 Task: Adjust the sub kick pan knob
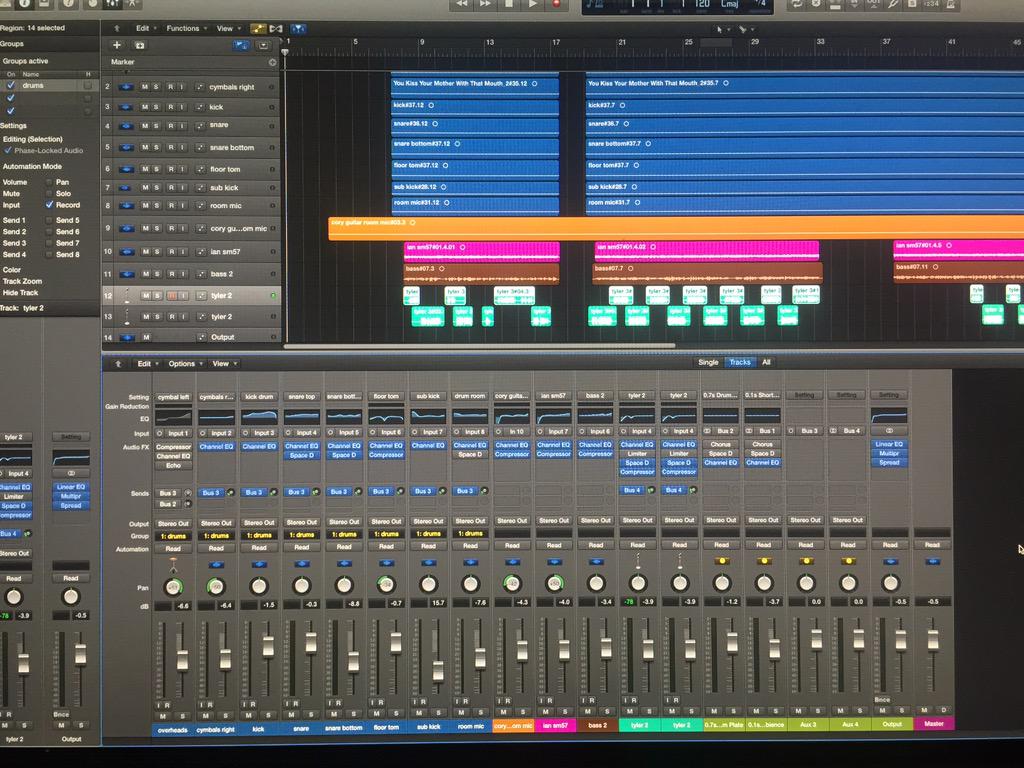(x=428, y=584)
